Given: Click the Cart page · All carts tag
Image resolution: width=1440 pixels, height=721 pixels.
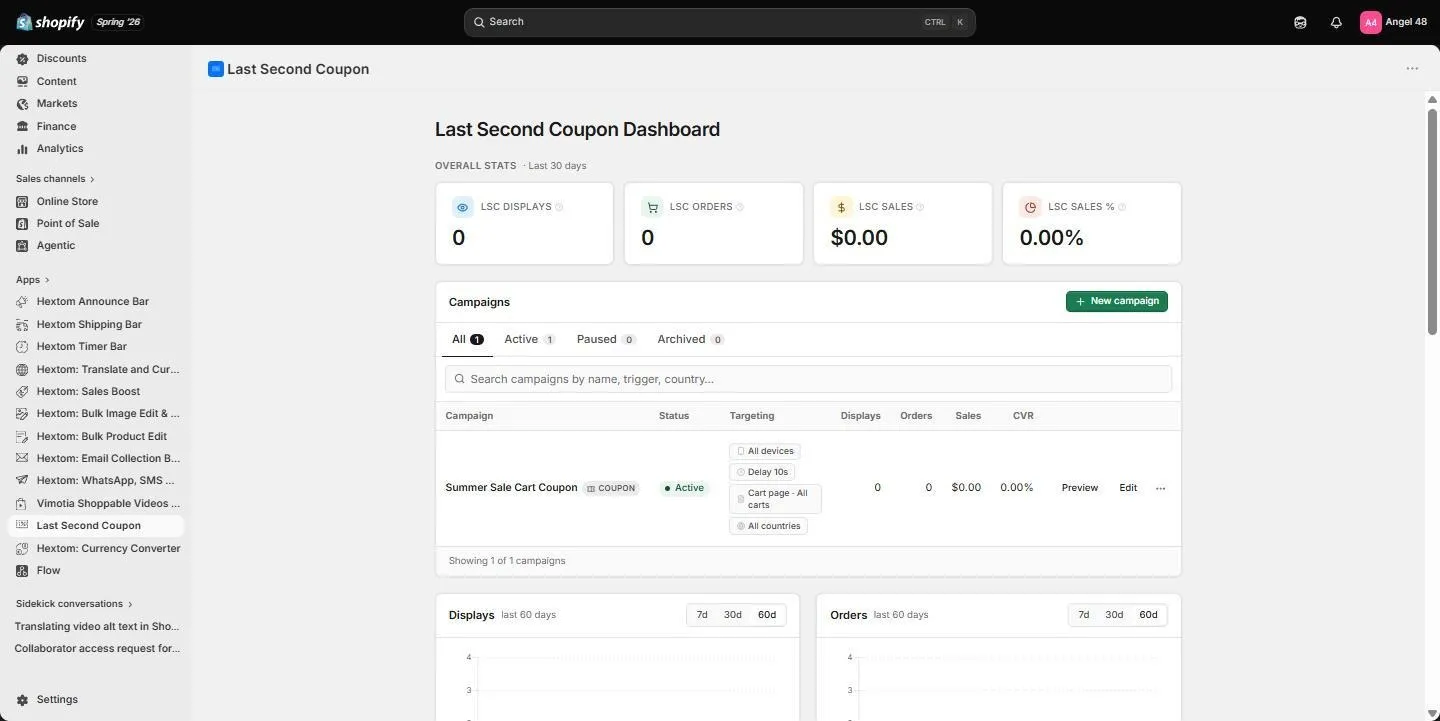Looking at the screenshot, I should (775, 499).
